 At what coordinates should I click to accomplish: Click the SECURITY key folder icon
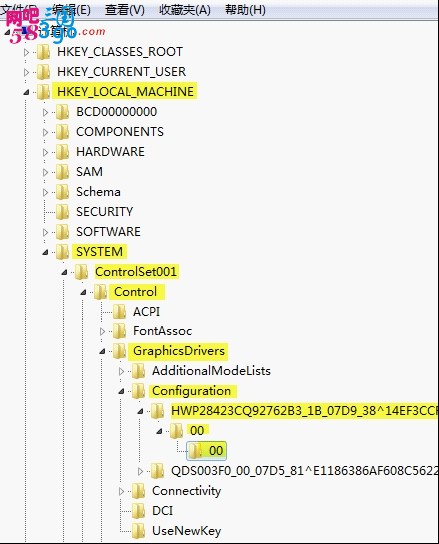pos(62,212)
